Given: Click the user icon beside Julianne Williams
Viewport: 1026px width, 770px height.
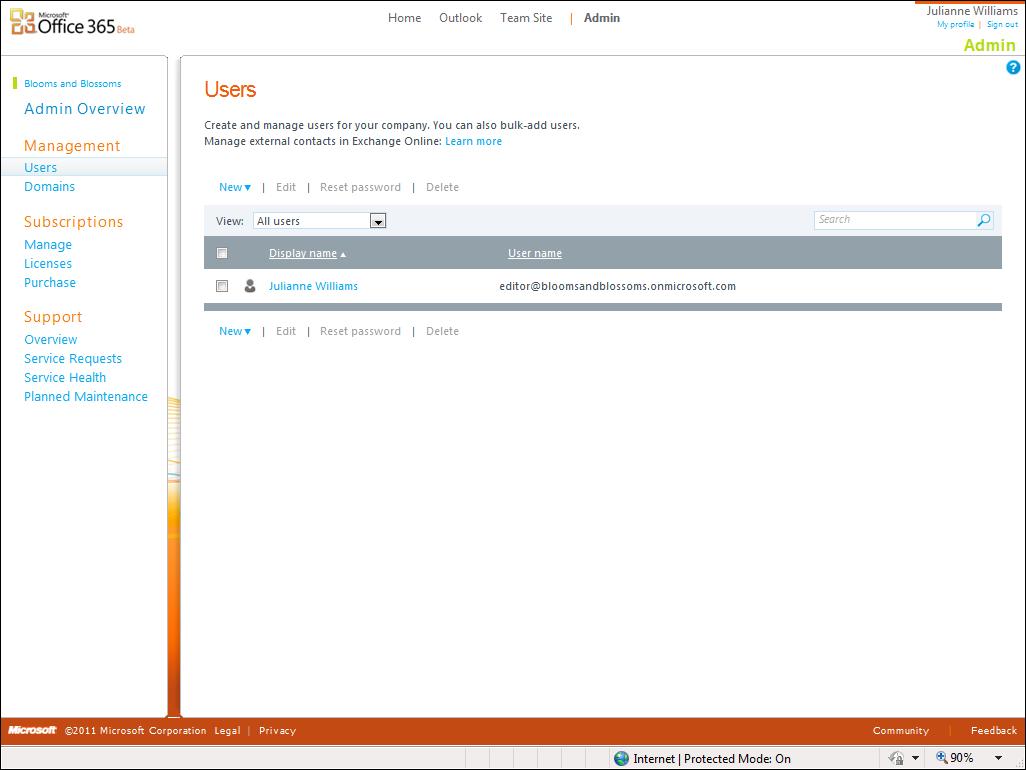Looking at the screenshot, I should coord(250,286).
